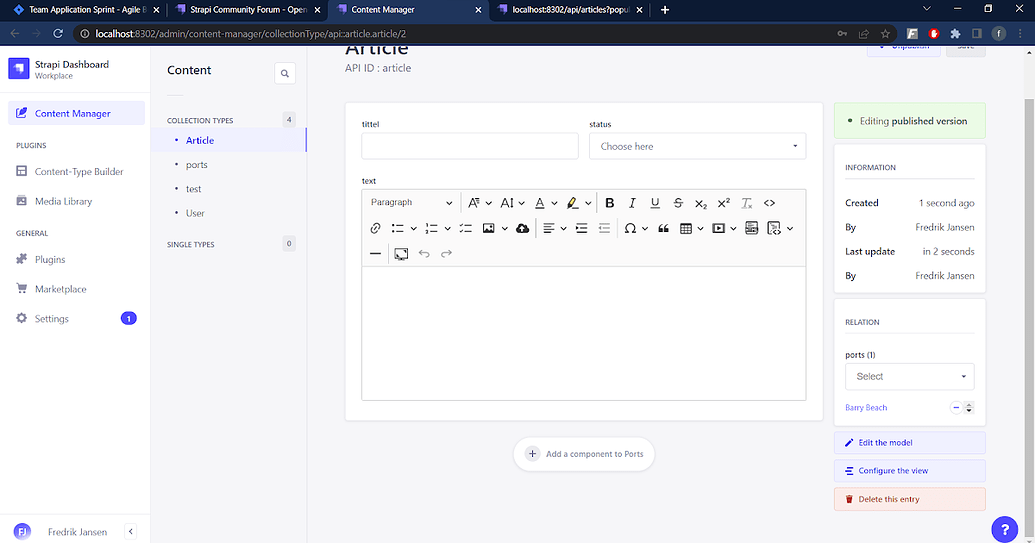Click Edit the model

point(909,443)
